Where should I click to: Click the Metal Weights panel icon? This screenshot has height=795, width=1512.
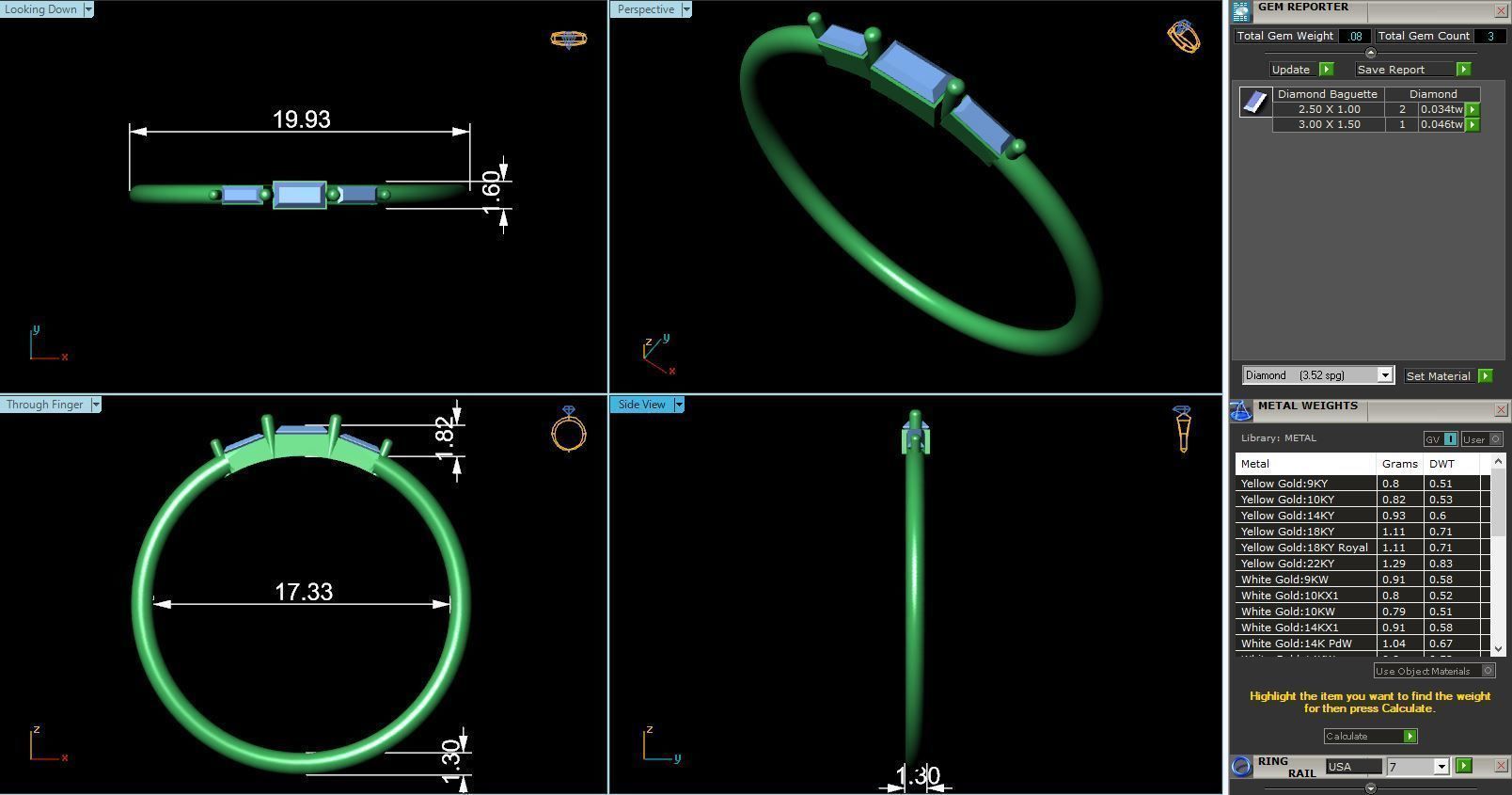click(x=1241, y=410)
